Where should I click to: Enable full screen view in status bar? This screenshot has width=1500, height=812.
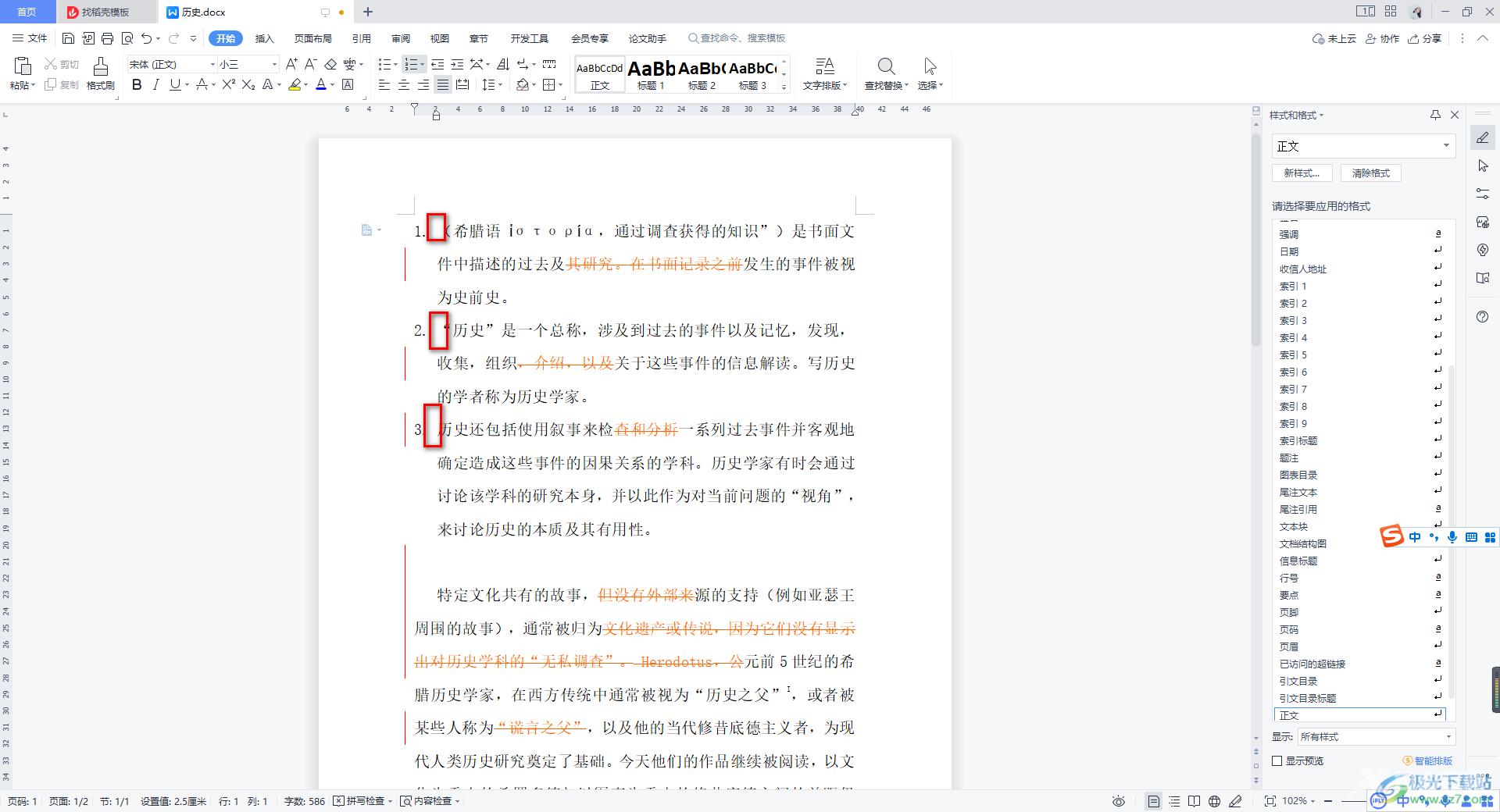(x=1270, y=801)
